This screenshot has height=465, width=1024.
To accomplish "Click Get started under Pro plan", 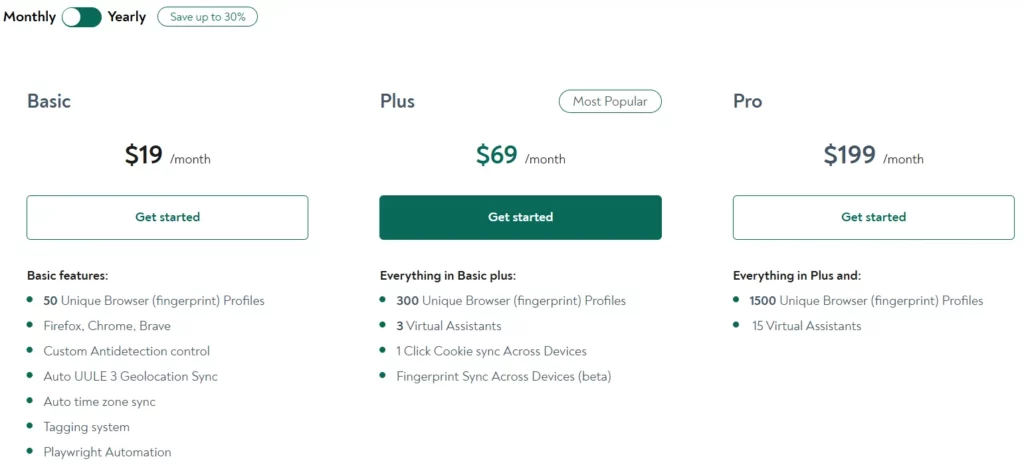I will [x=873, y=217].
